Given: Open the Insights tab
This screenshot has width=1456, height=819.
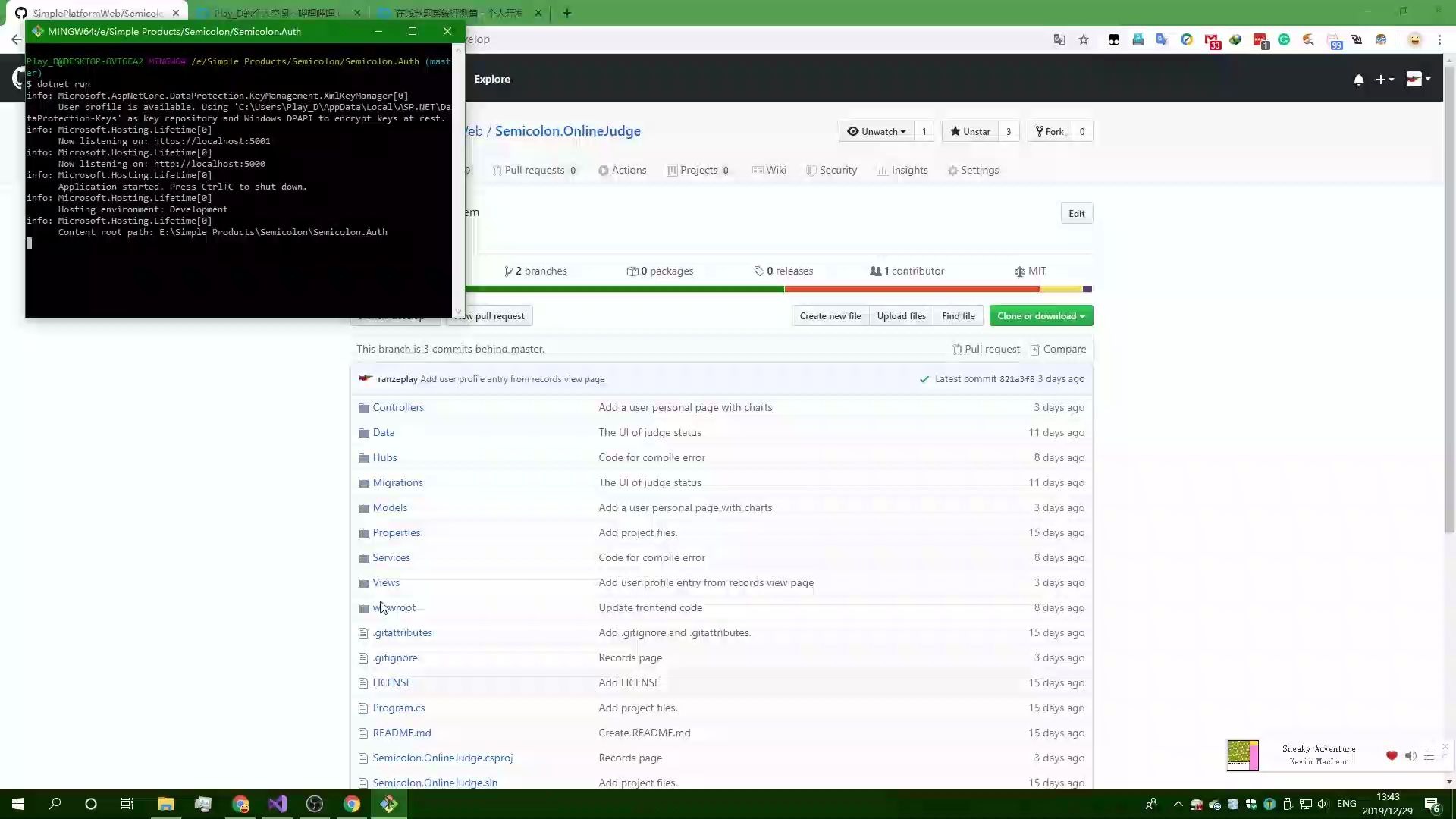Looking at the screenshot, I should (x=902, y=170).
